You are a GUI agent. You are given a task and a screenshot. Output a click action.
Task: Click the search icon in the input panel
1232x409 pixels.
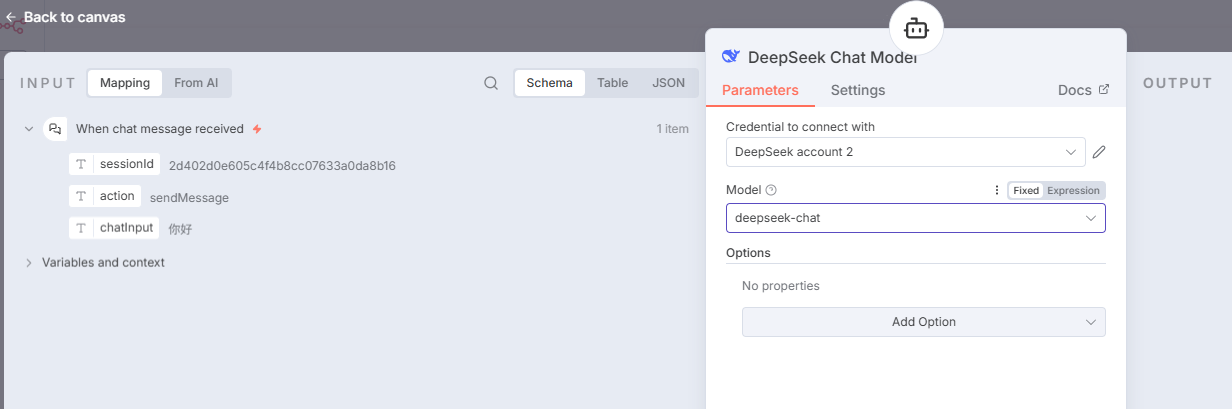pos(491,83)
